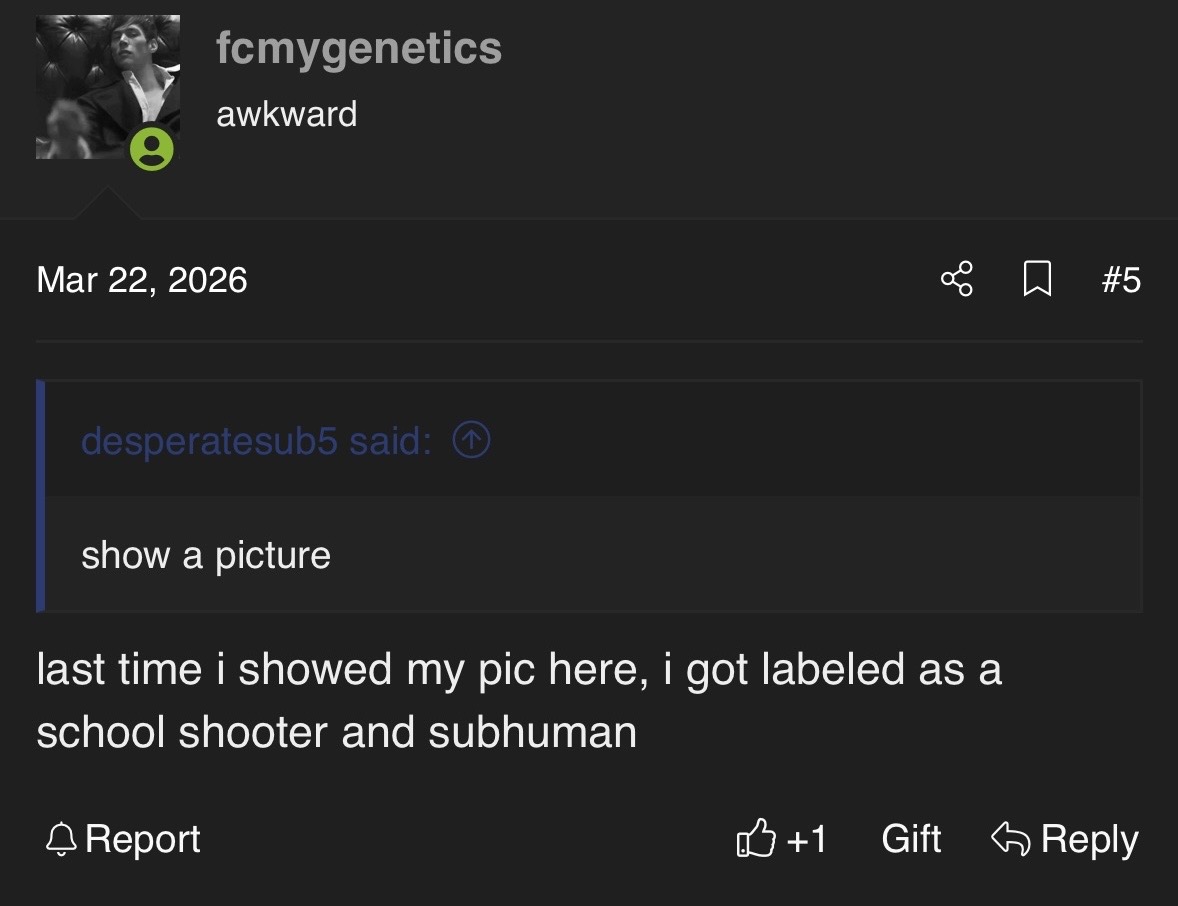Click the up-arrow icon in quote header
This screenshot has width=1178, height=906.
click(x=471, y=440)
